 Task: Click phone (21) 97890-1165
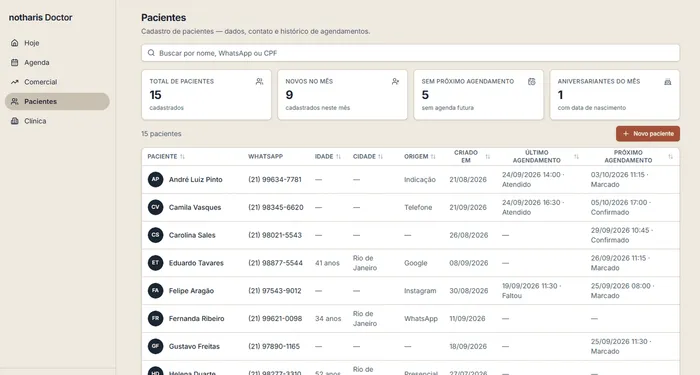[274, 346]
